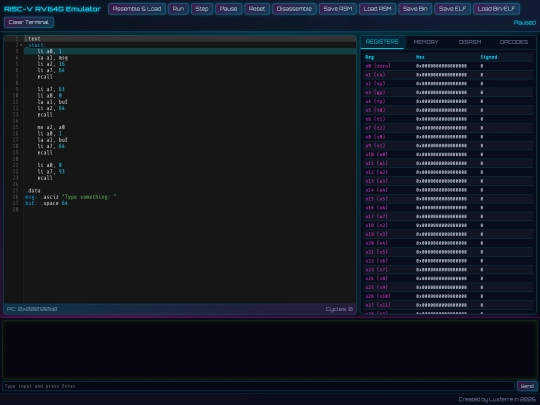
Task: Click the Signed column header
Action: pos(489,57)
